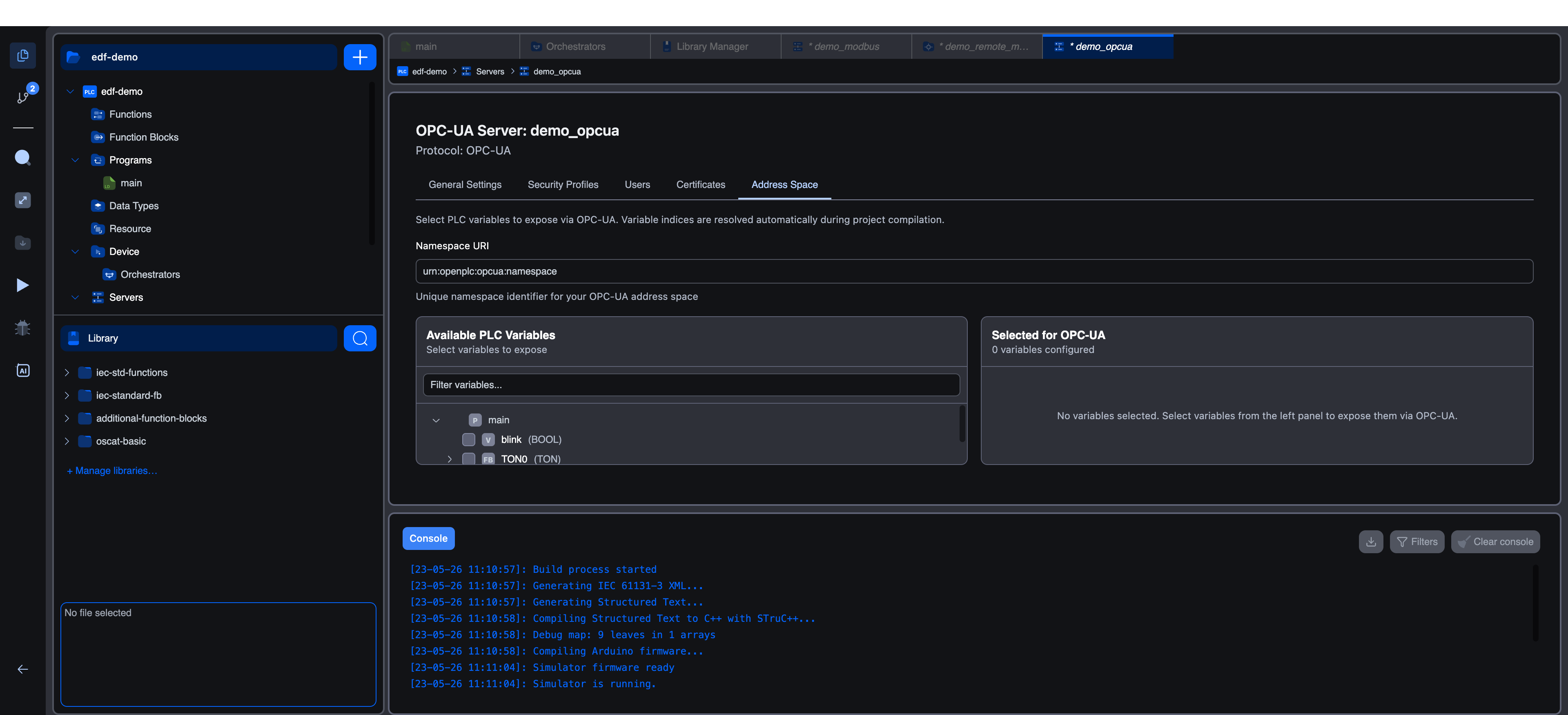1568x715 pixels.
Task: Collapse main program in Available PLC Variables
Action: [436, 420]
